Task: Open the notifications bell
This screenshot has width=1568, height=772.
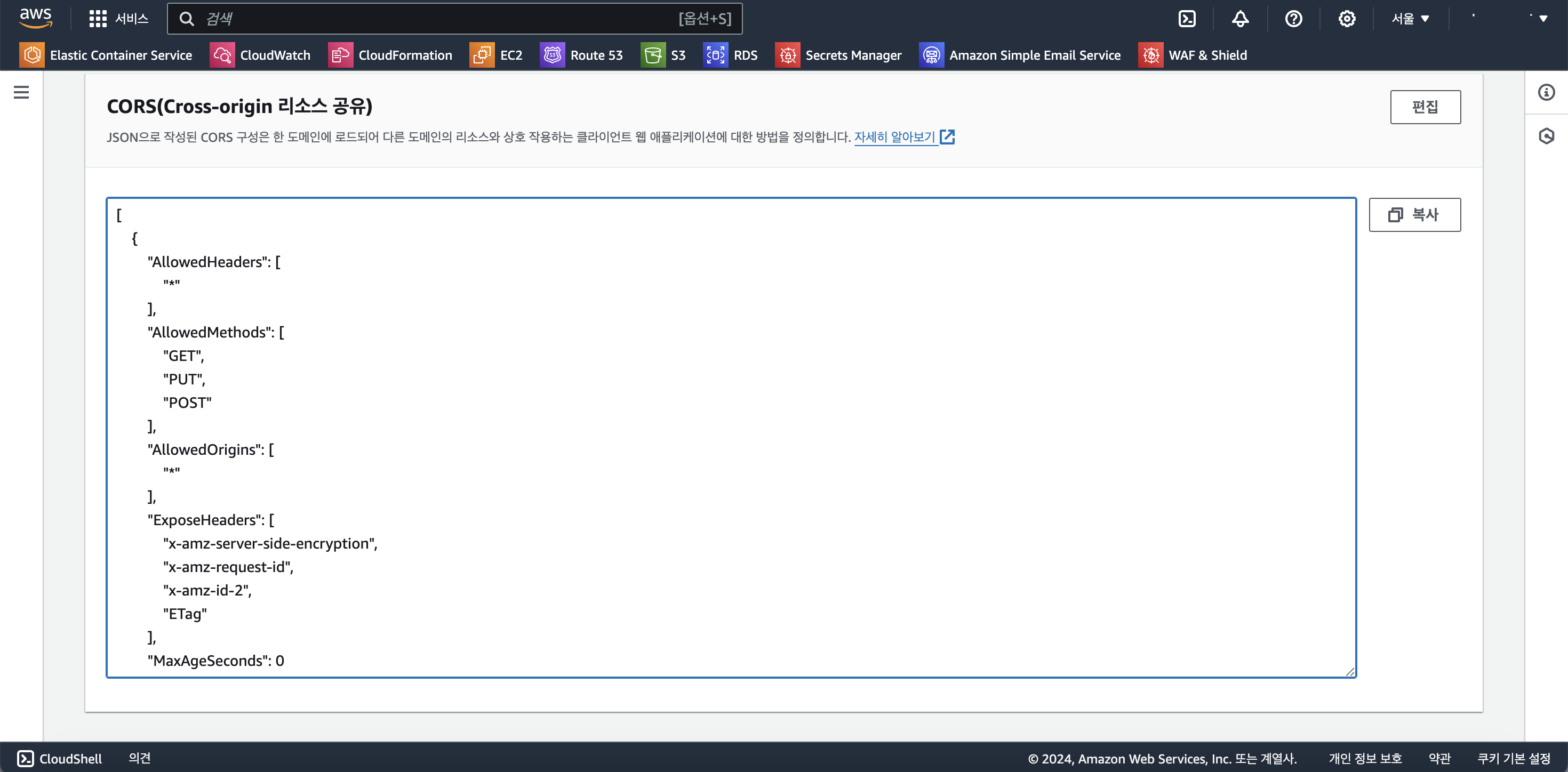Action: (1240, 19)
